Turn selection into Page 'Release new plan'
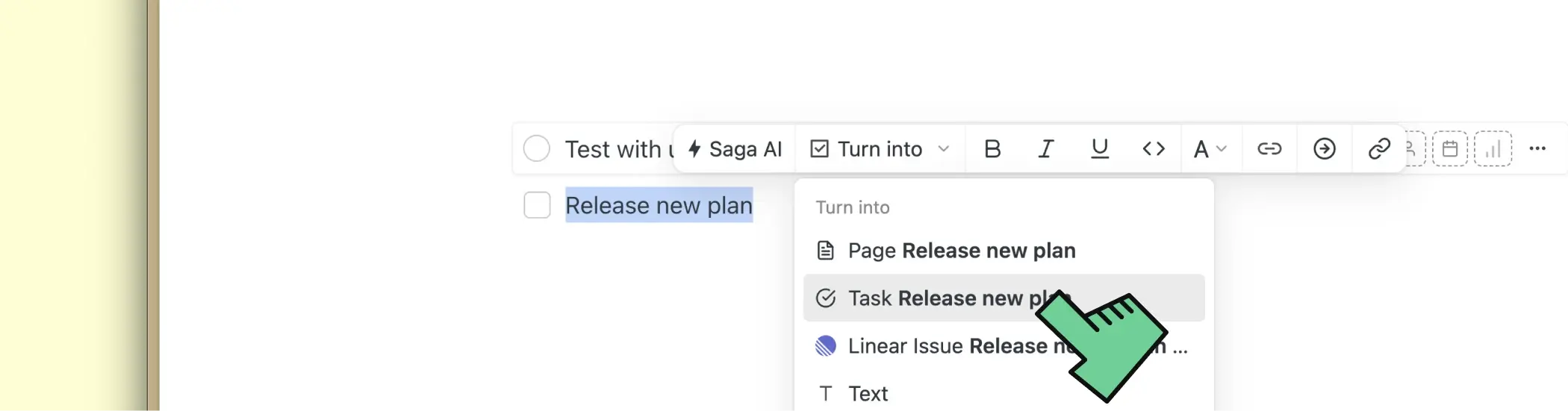 (962, 251)
